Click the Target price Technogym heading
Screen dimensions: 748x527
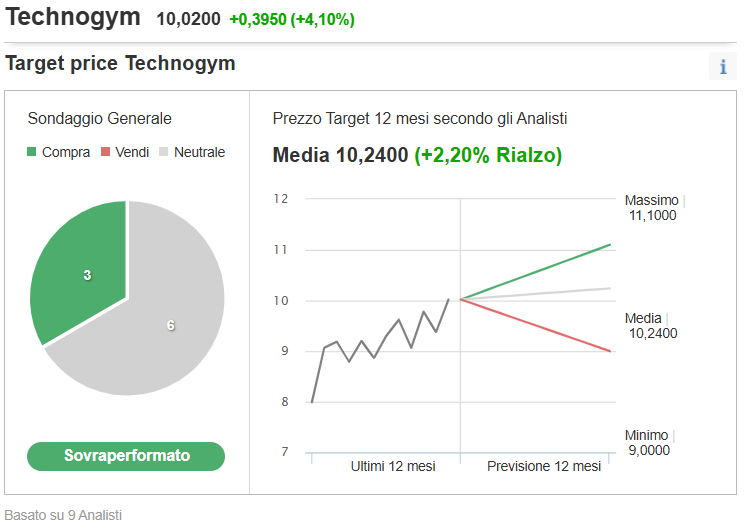[x=120, y=63]
